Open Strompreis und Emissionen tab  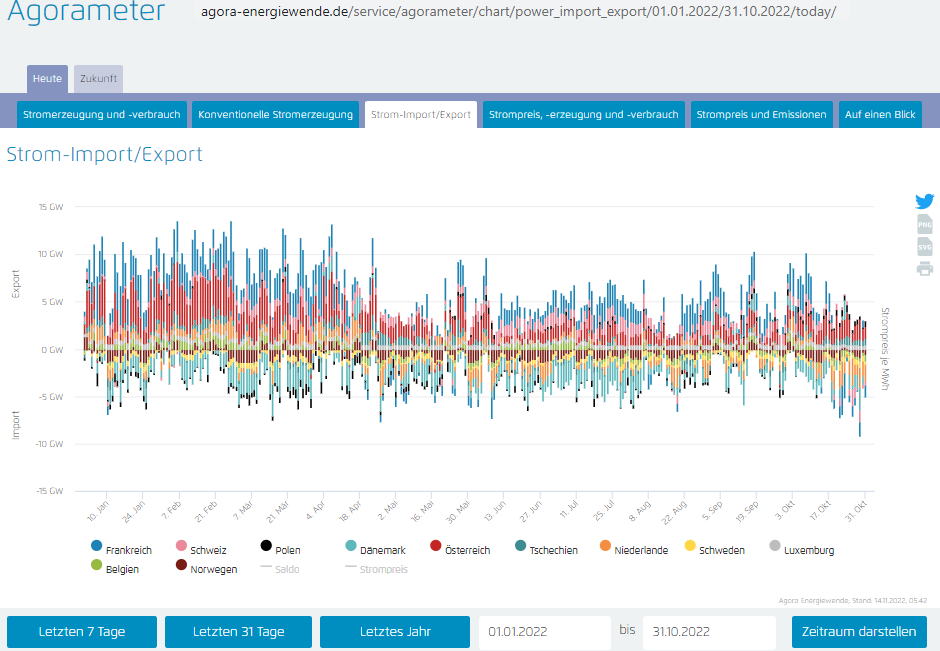point(761,115)
